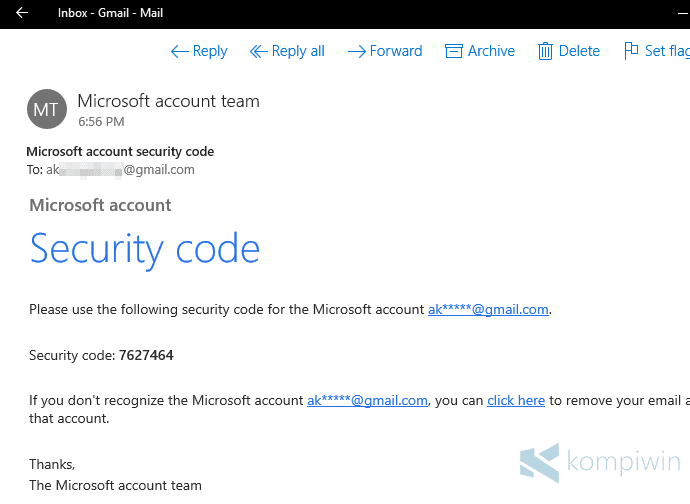Click the Set flag icon

pyautogui.click(x=631, y=51)
